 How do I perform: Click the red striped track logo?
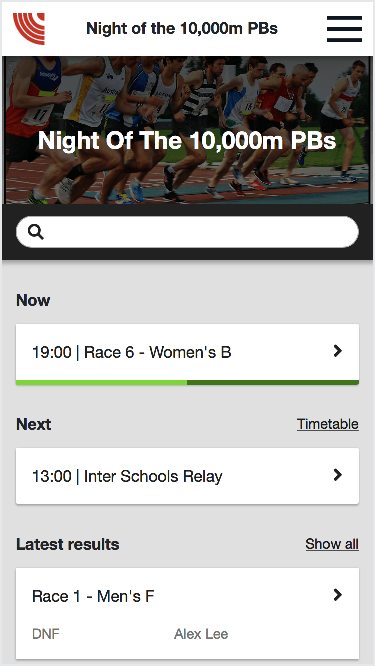click(x=28, y=29)
